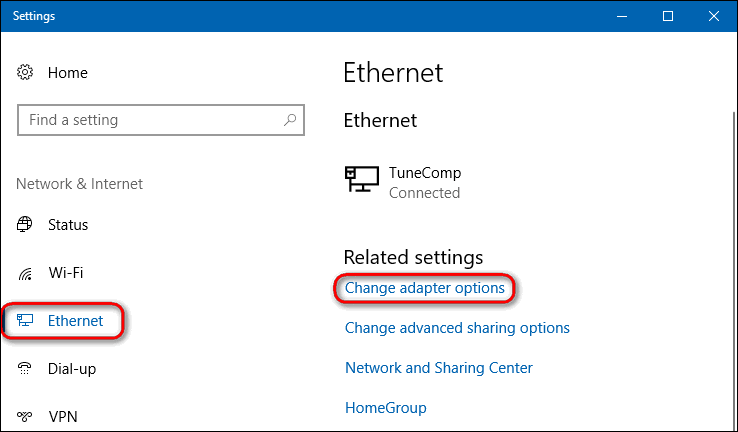Open the Status settings page
738x432 pixels.
[68, 225]
